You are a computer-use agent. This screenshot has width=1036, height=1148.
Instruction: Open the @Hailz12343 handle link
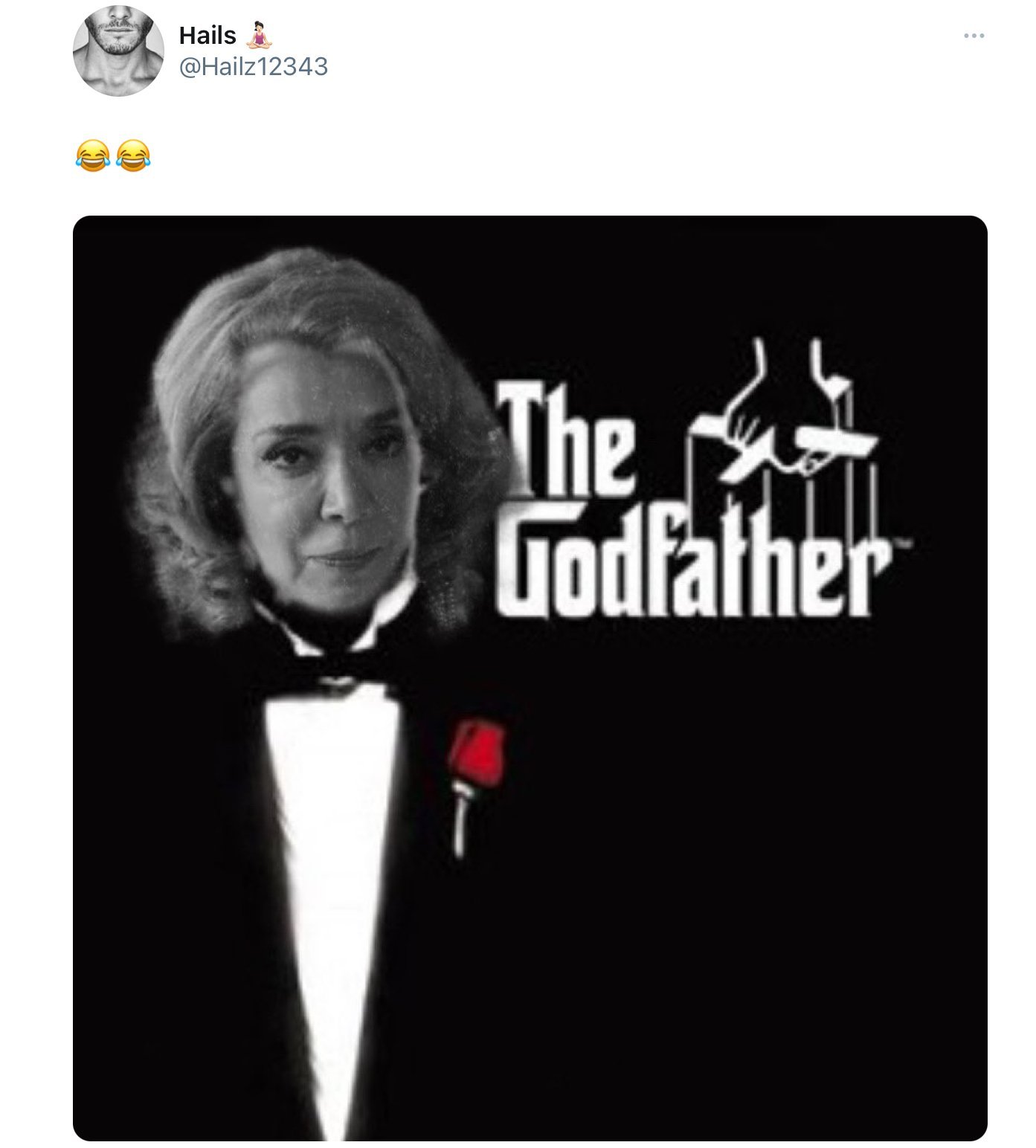click(254, 67)
